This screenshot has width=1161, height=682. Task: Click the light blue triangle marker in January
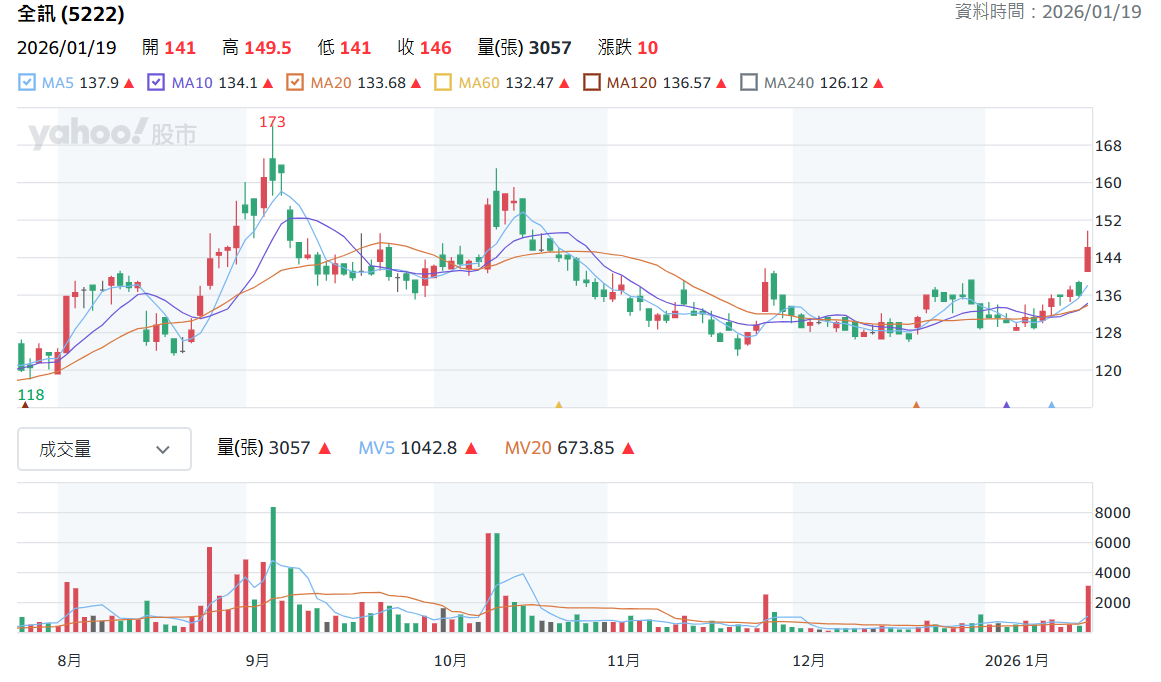pos(1051,404)
